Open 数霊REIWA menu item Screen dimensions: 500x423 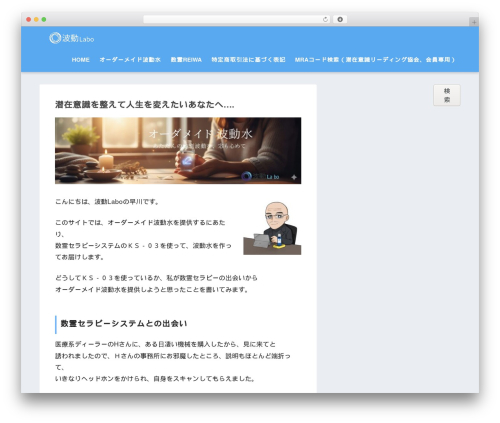(186, 60)
